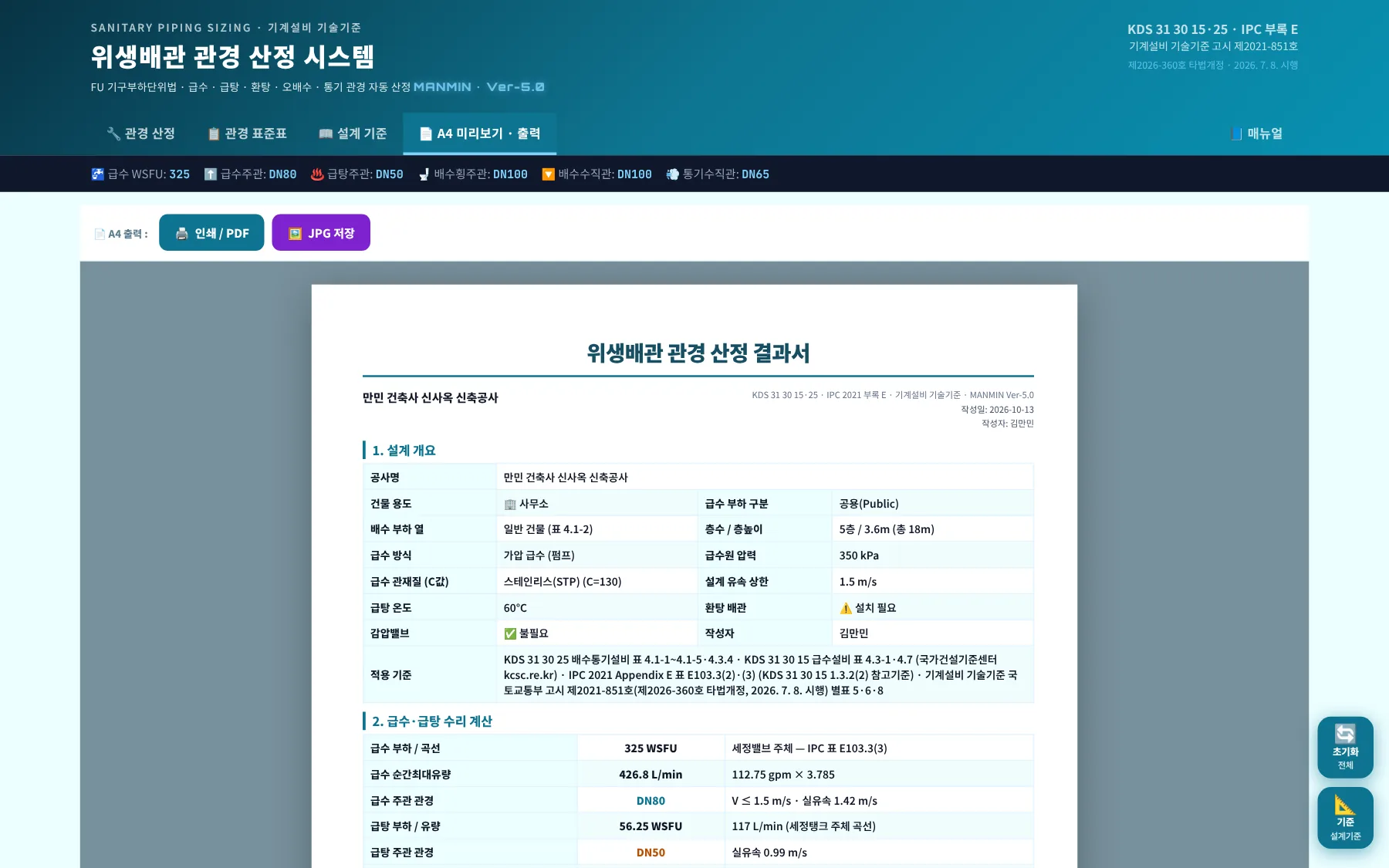
Task: Click the DN50 value in 급탕 주관 관경 row
Action: click(651, 853)
